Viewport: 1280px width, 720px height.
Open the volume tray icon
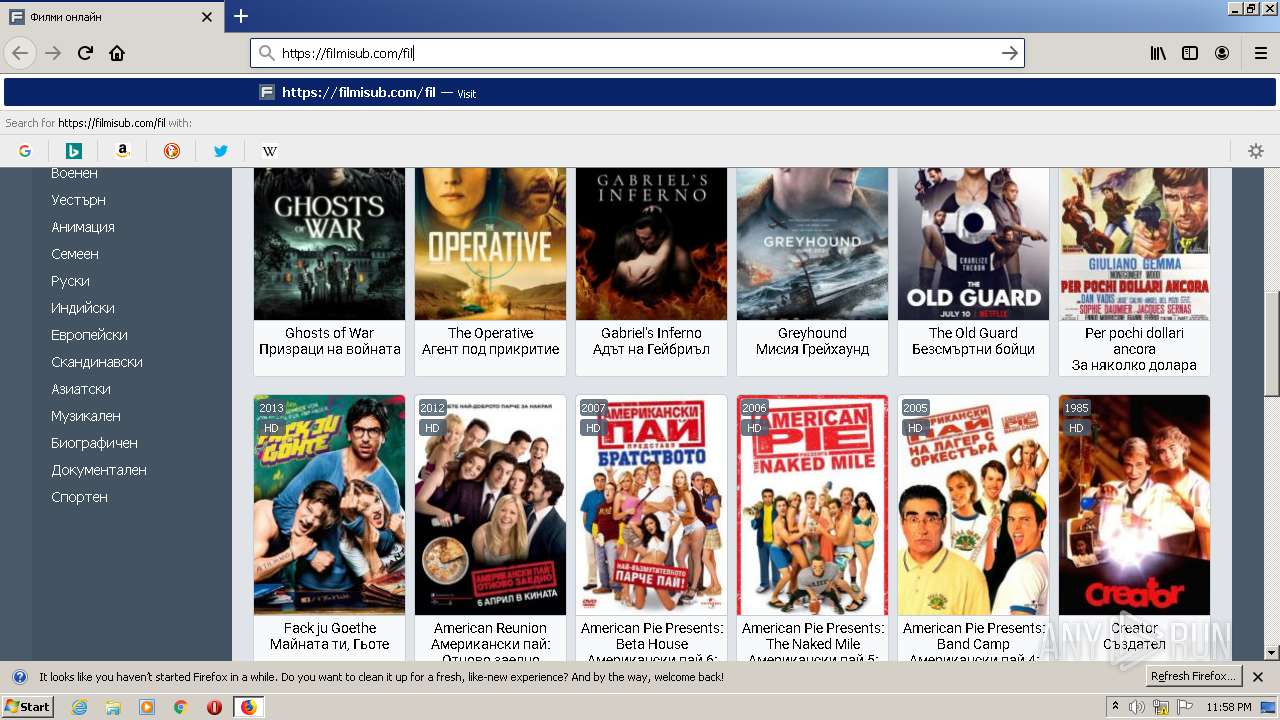[x=1137, y=707]
